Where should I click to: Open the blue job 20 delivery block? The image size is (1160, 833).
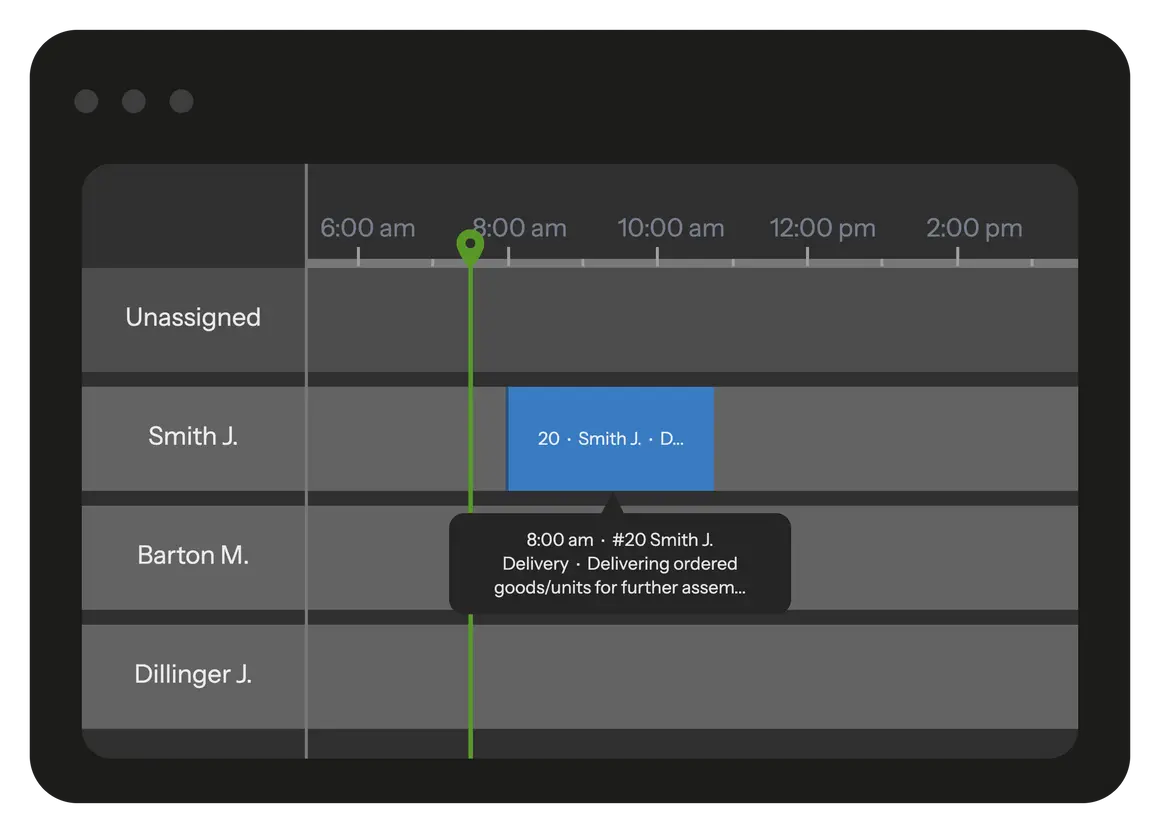610,439
